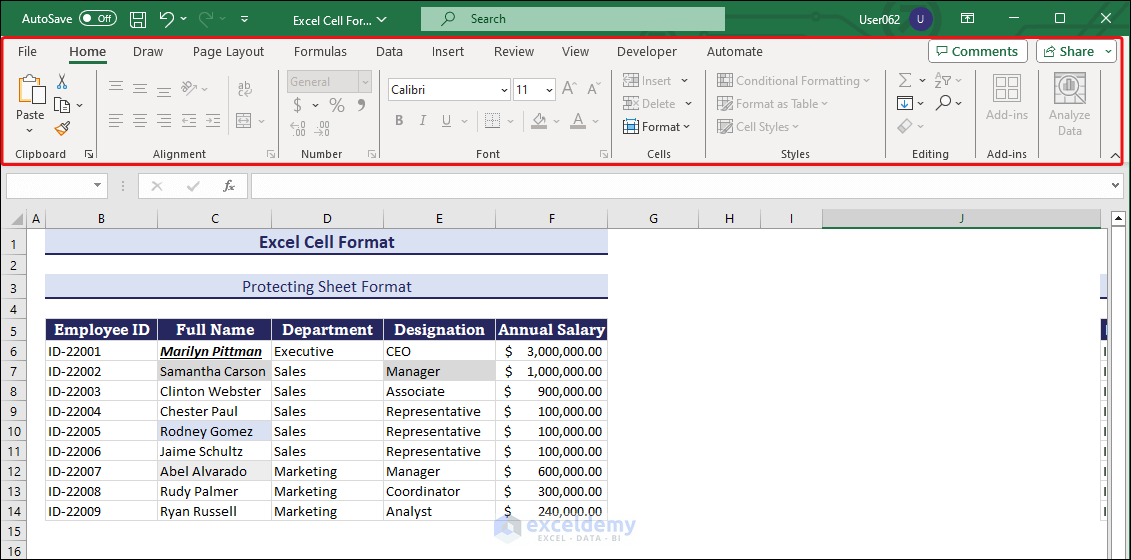Toggle the AutoSave switch
Screen dimensions: 1131x560
point(97,19)
